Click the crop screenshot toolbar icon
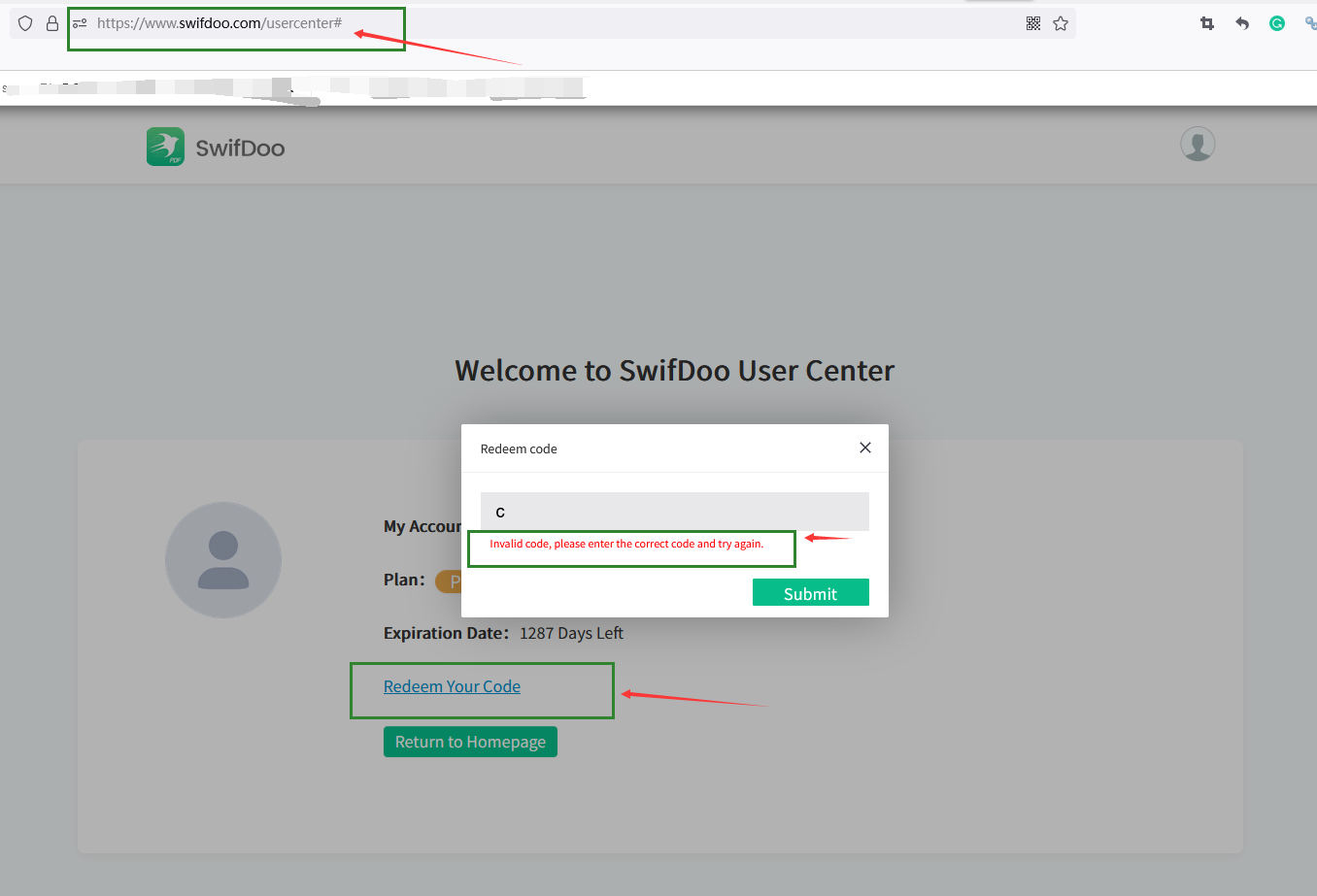This screenshot has height=896, width=1317. pos(1207,23)
